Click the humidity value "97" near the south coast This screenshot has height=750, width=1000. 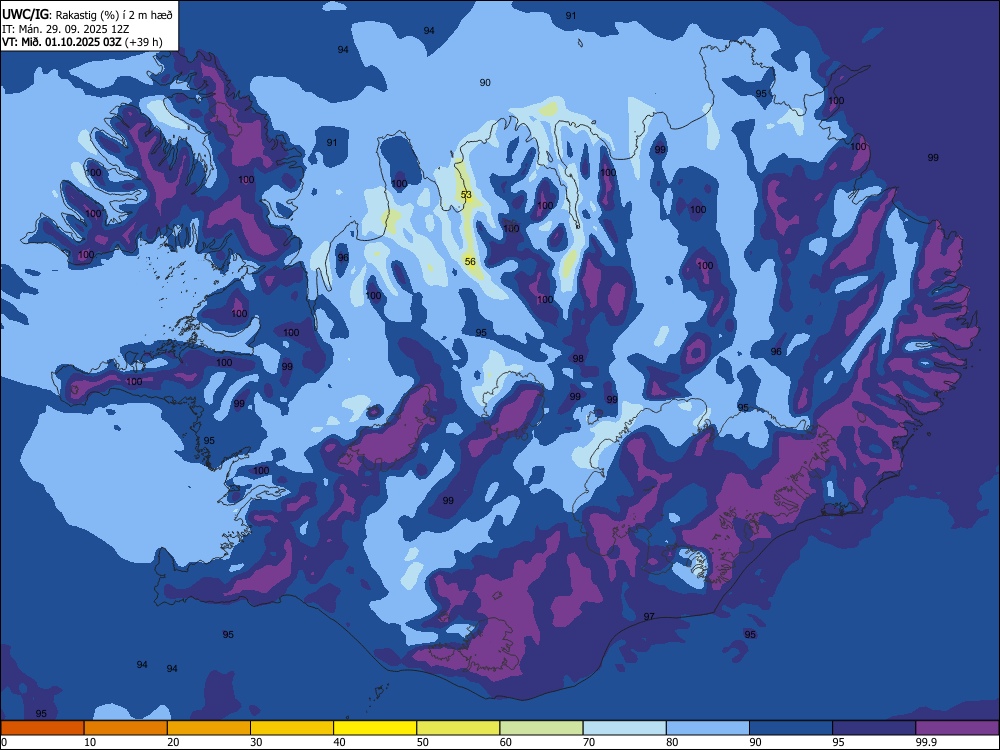[x=649, y=617]
